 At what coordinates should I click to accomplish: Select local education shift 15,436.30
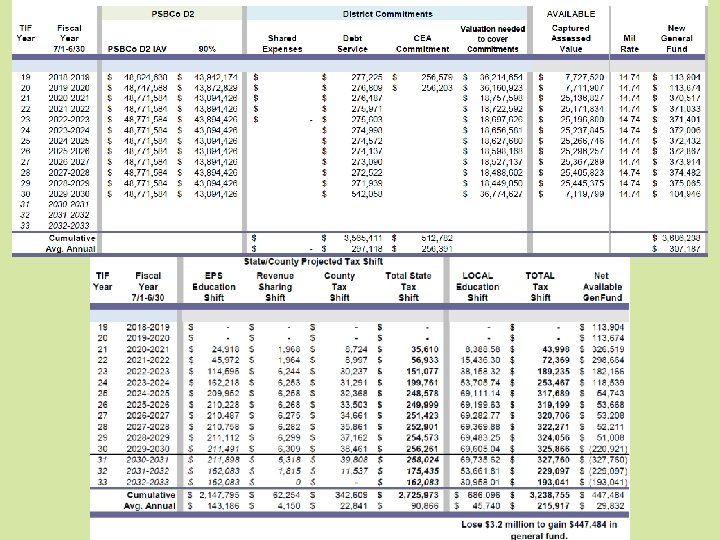coord(480,360)
